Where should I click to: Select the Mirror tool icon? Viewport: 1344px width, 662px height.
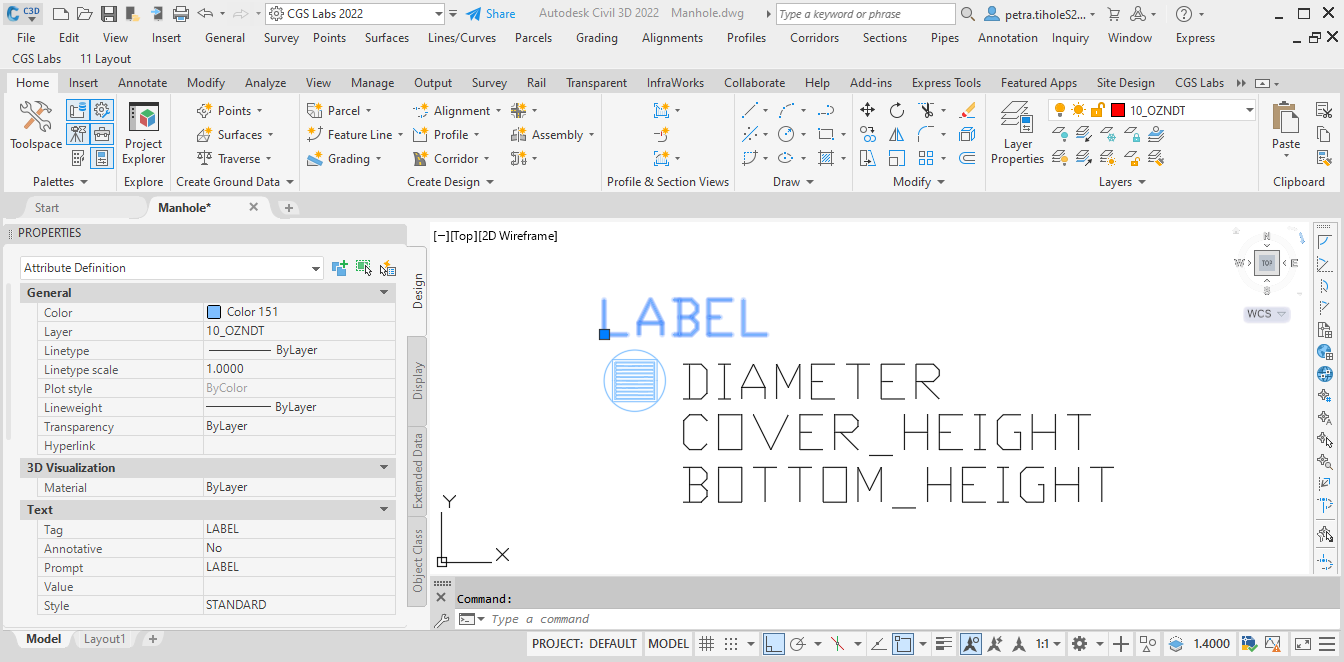[896, 134]
